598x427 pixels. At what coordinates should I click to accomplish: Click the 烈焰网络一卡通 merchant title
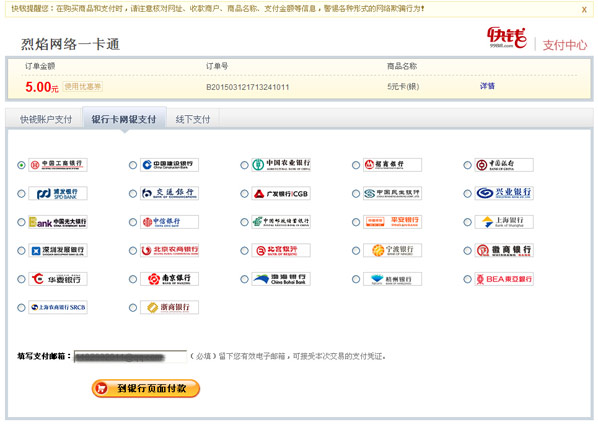tap(71, 44)
